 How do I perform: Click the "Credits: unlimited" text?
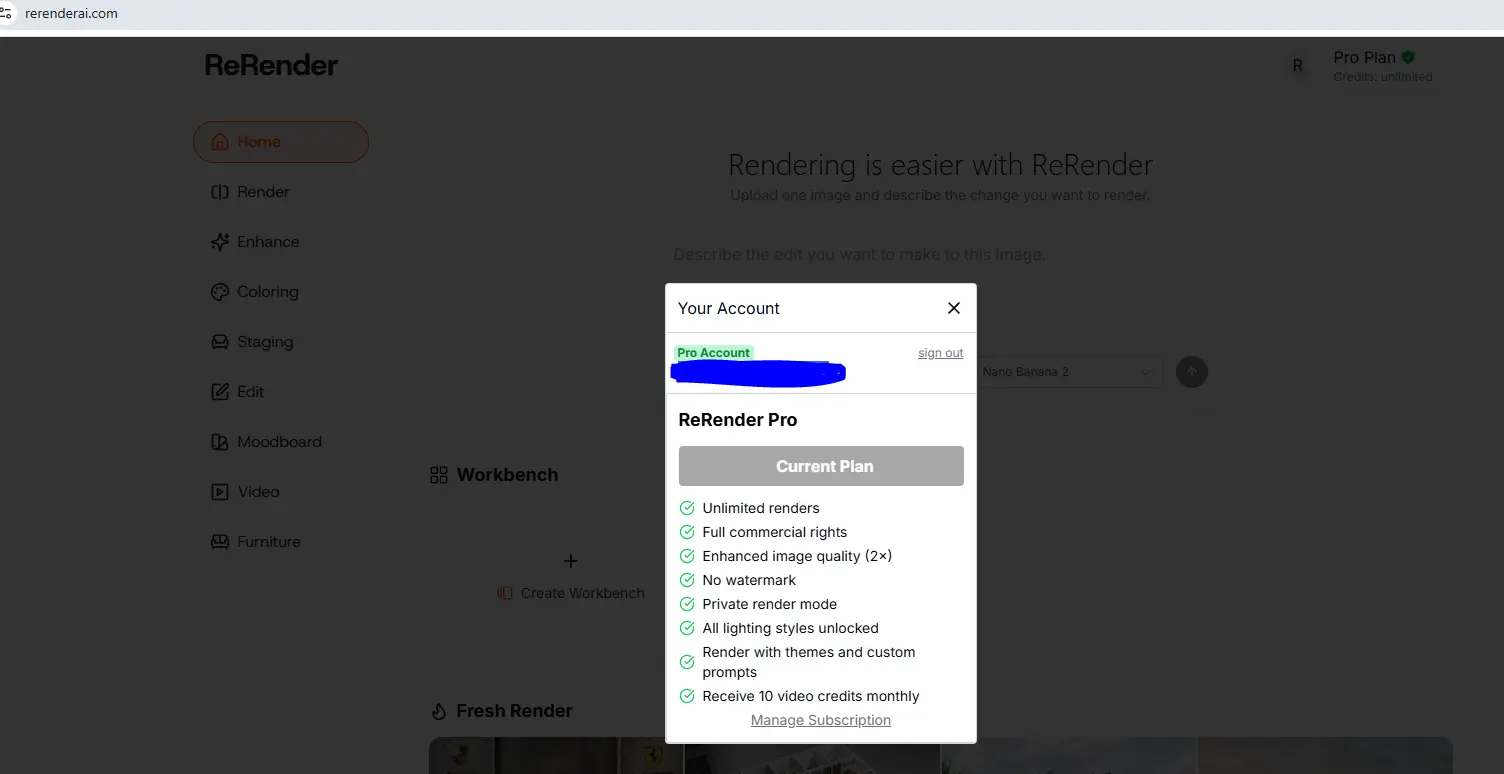[x=1383, y=77]
